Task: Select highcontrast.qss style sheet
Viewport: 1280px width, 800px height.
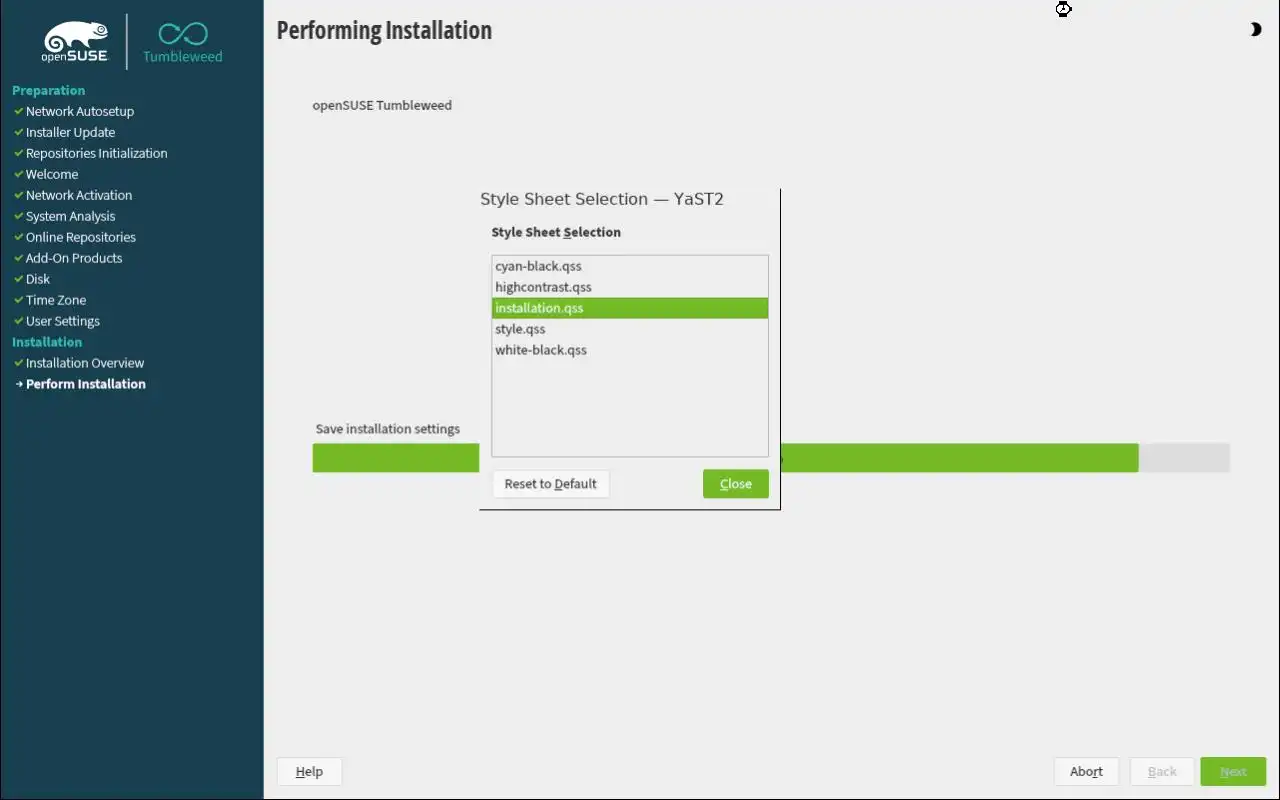Action: click(x=630, y=287)
